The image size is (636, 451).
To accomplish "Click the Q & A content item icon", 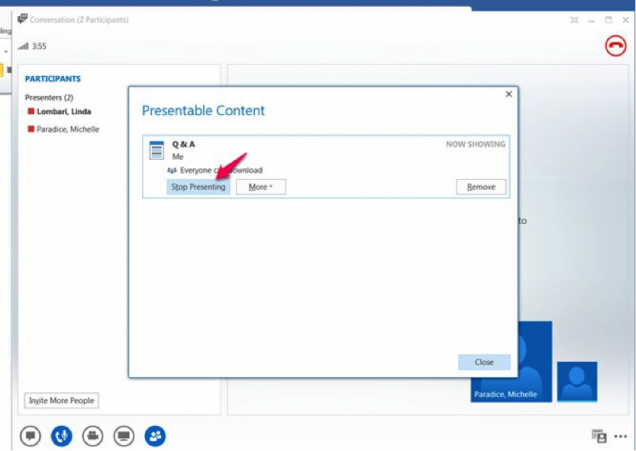I will point(157,150).
